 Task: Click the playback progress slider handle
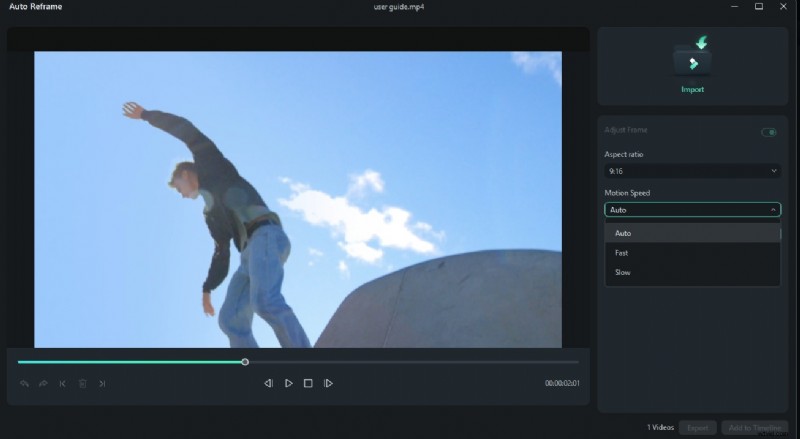[245, 362]
